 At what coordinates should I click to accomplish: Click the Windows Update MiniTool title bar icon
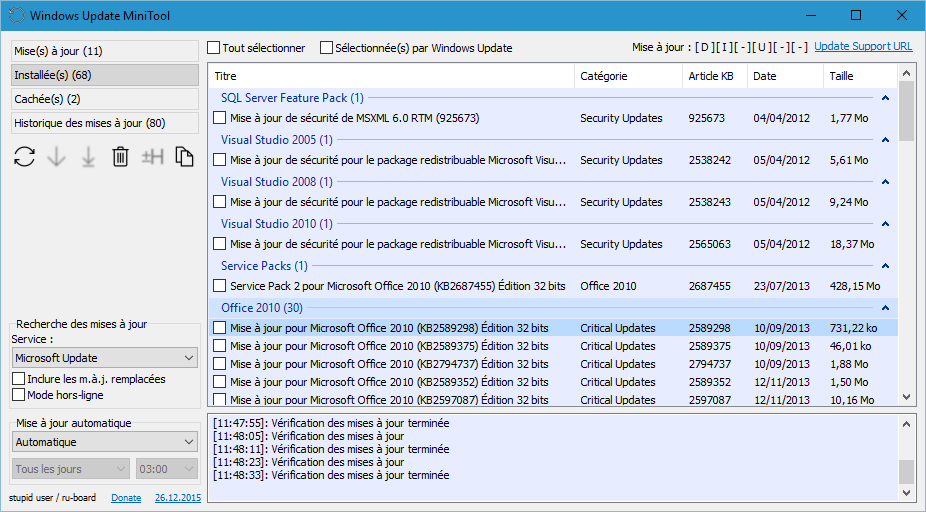pos(17,15)
